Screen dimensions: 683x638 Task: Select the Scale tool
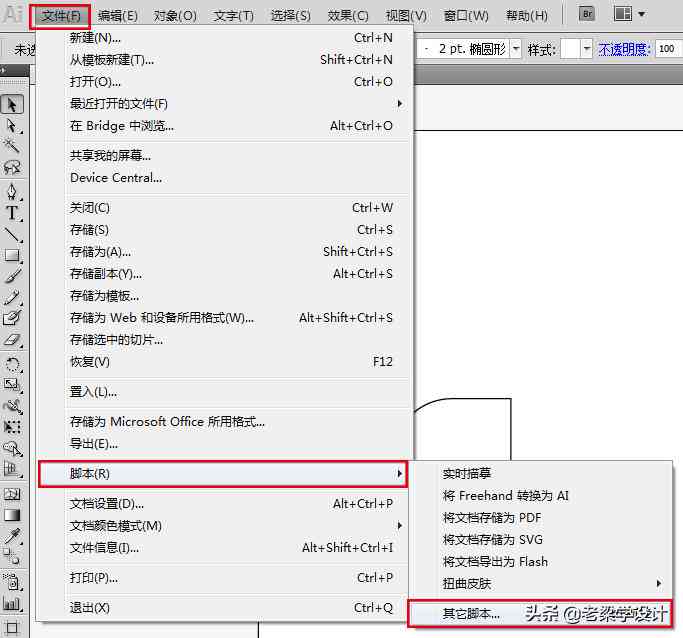[x=12, y=385]
